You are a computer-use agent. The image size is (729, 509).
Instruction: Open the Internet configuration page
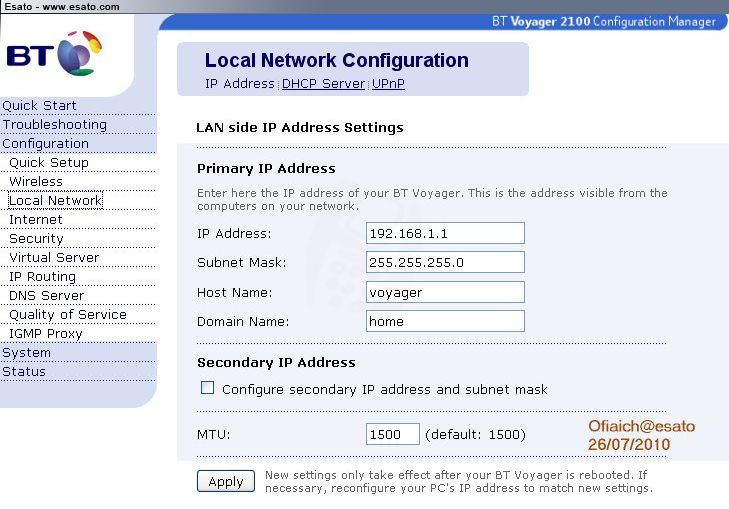pos(36,219)
